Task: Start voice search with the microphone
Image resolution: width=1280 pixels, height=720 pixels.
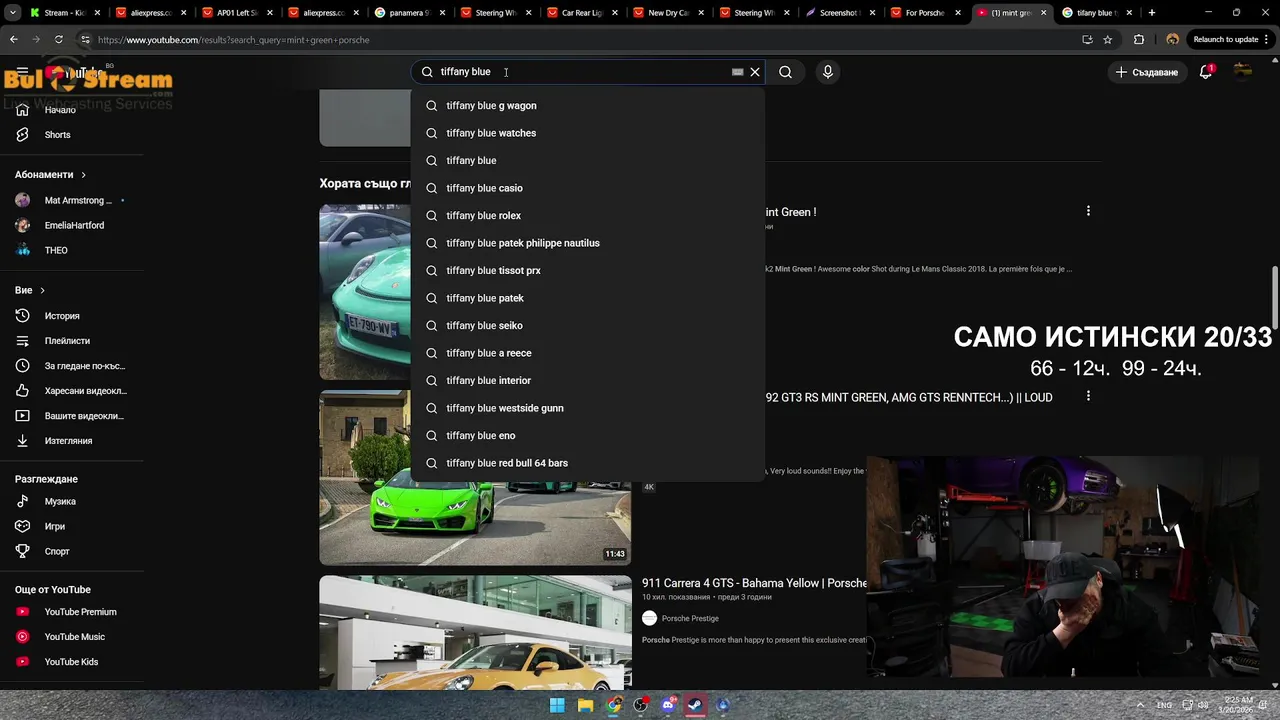Action: click(827, 72)
